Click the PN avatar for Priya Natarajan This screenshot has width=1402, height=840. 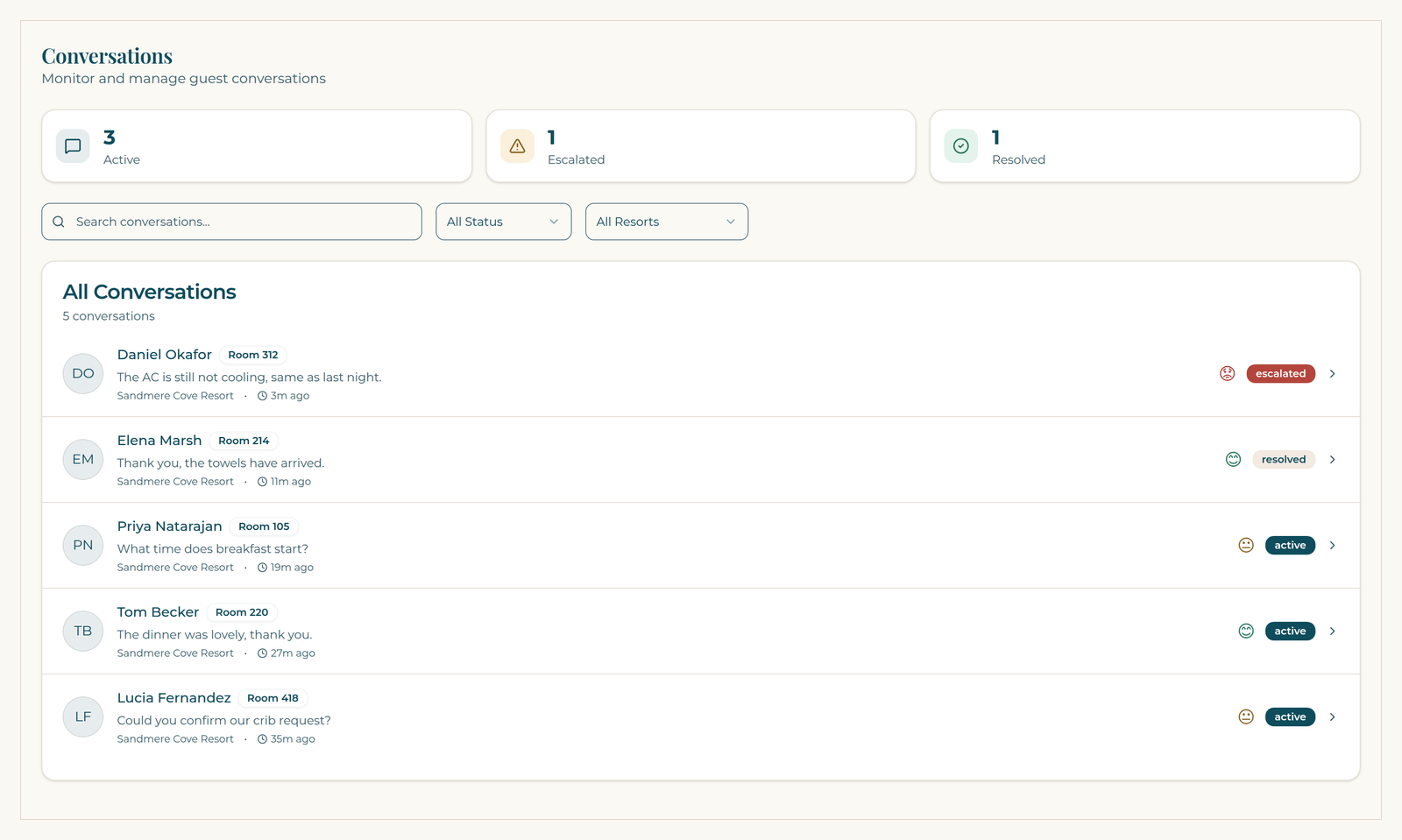tap(83, 545)
